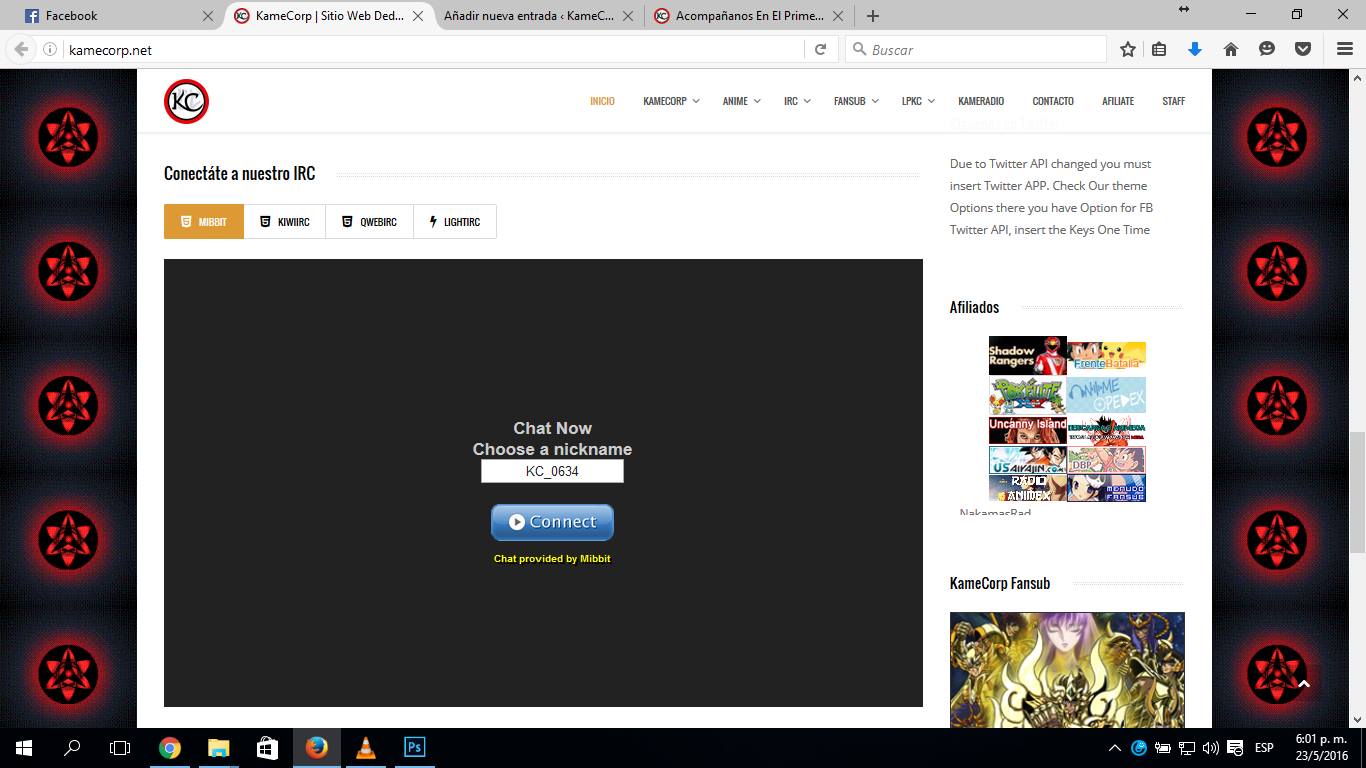
Task: Open the ESP language indicator
Action: tap(1264, 748)
